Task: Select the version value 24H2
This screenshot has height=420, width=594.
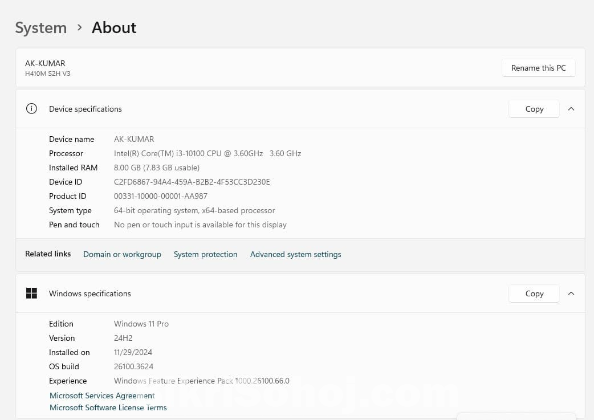Action: pos(123,338)
